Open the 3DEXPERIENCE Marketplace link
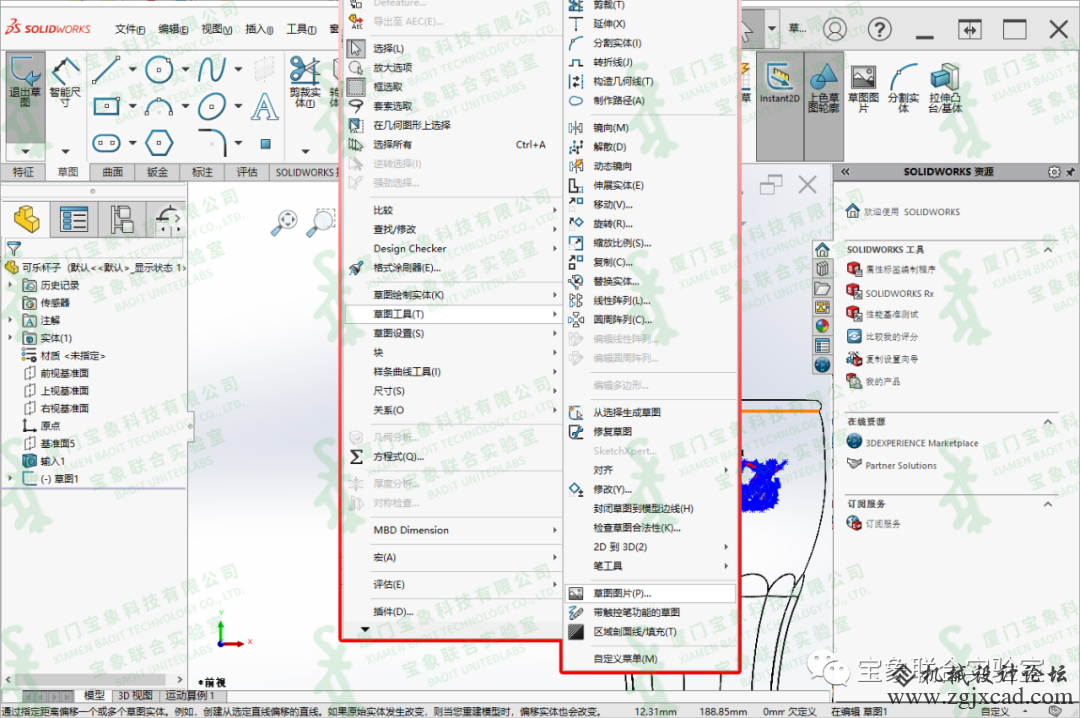This screenshot has height=718, width=1080. tap(922, 443)
